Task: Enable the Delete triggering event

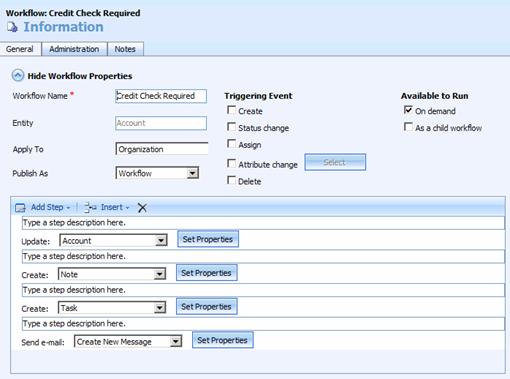Action: (231, 180)
